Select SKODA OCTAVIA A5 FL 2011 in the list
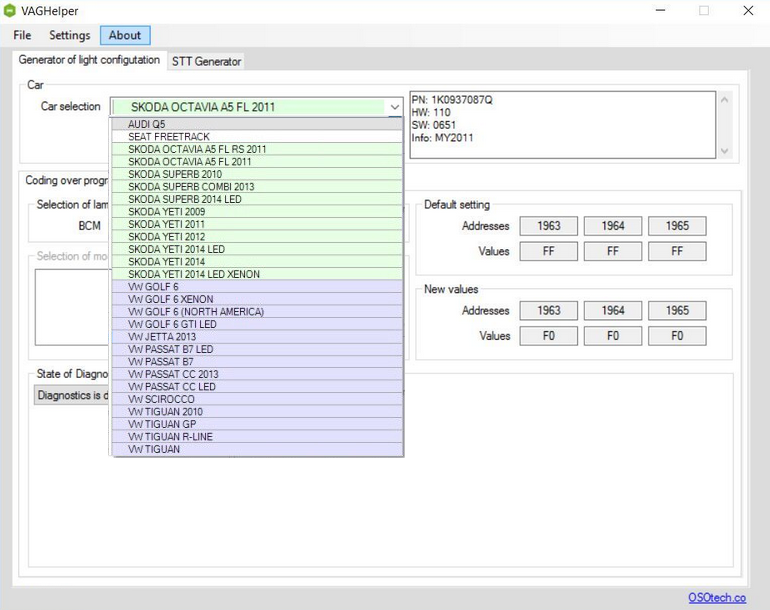The image size is (770, 610). coord(257,162)
